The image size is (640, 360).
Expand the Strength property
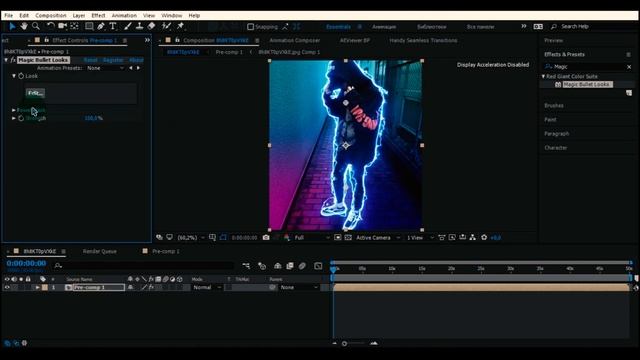[x=14, y=118]
